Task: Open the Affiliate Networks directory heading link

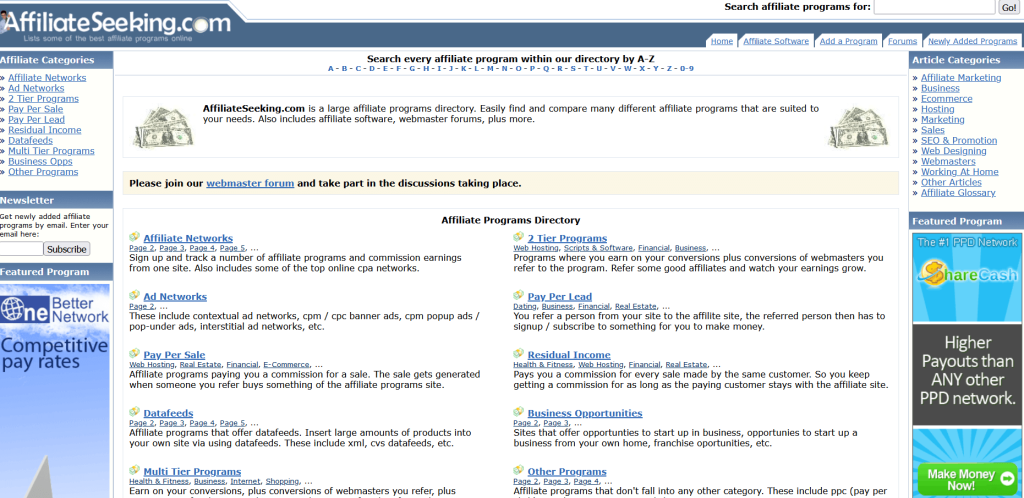Action: 188,238
